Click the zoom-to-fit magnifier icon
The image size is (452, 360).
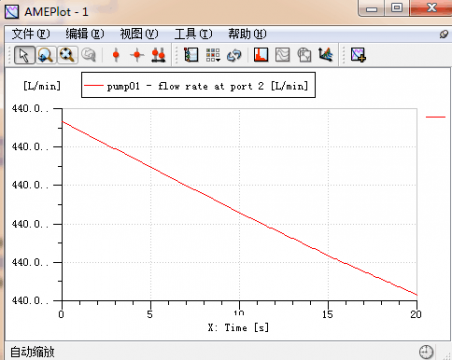[x=67, y=55]
